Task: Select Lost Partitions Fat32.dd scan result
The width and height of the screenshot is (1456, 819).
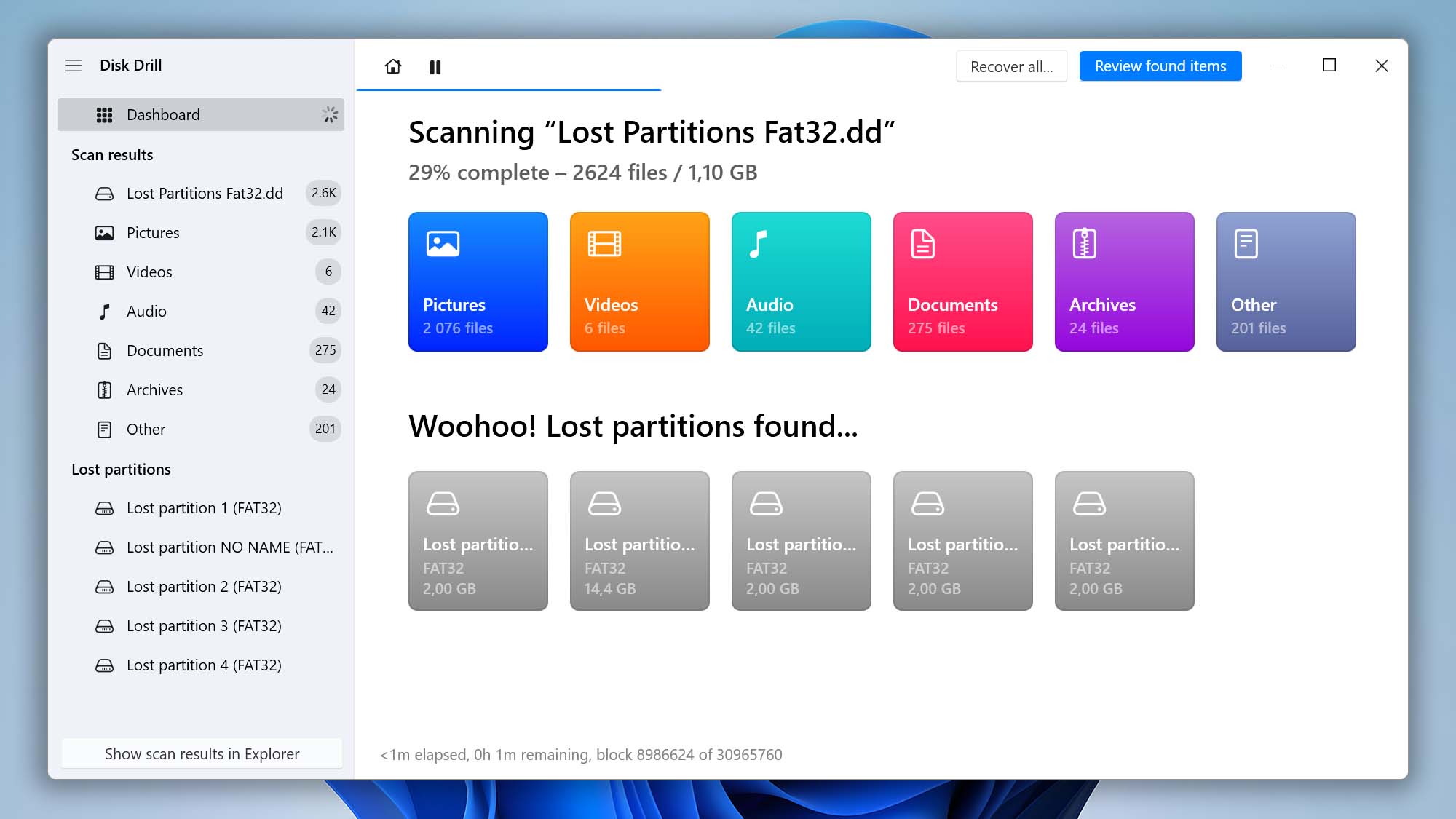Action: pyautogui.click(x=204, y=192)
